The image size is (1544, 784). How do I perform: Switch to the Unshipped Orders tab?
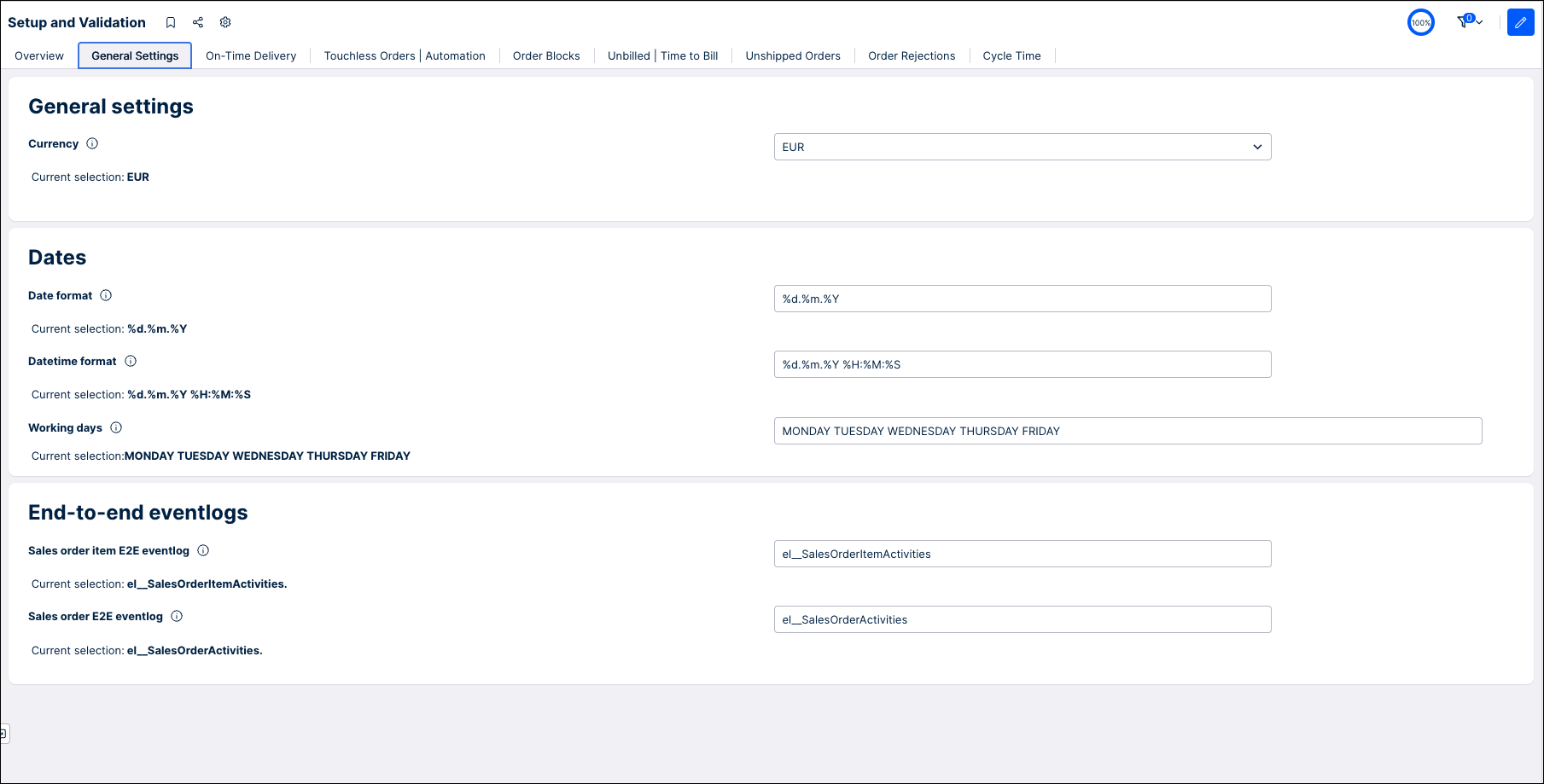(793, 55)
